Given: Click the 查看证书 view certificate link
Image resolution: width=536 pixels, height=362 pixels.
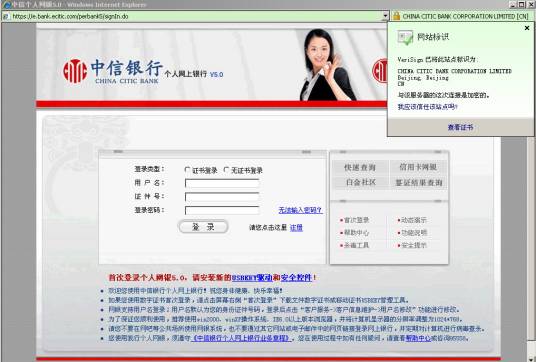Looking at the screenshot, I should coord(460,127).
